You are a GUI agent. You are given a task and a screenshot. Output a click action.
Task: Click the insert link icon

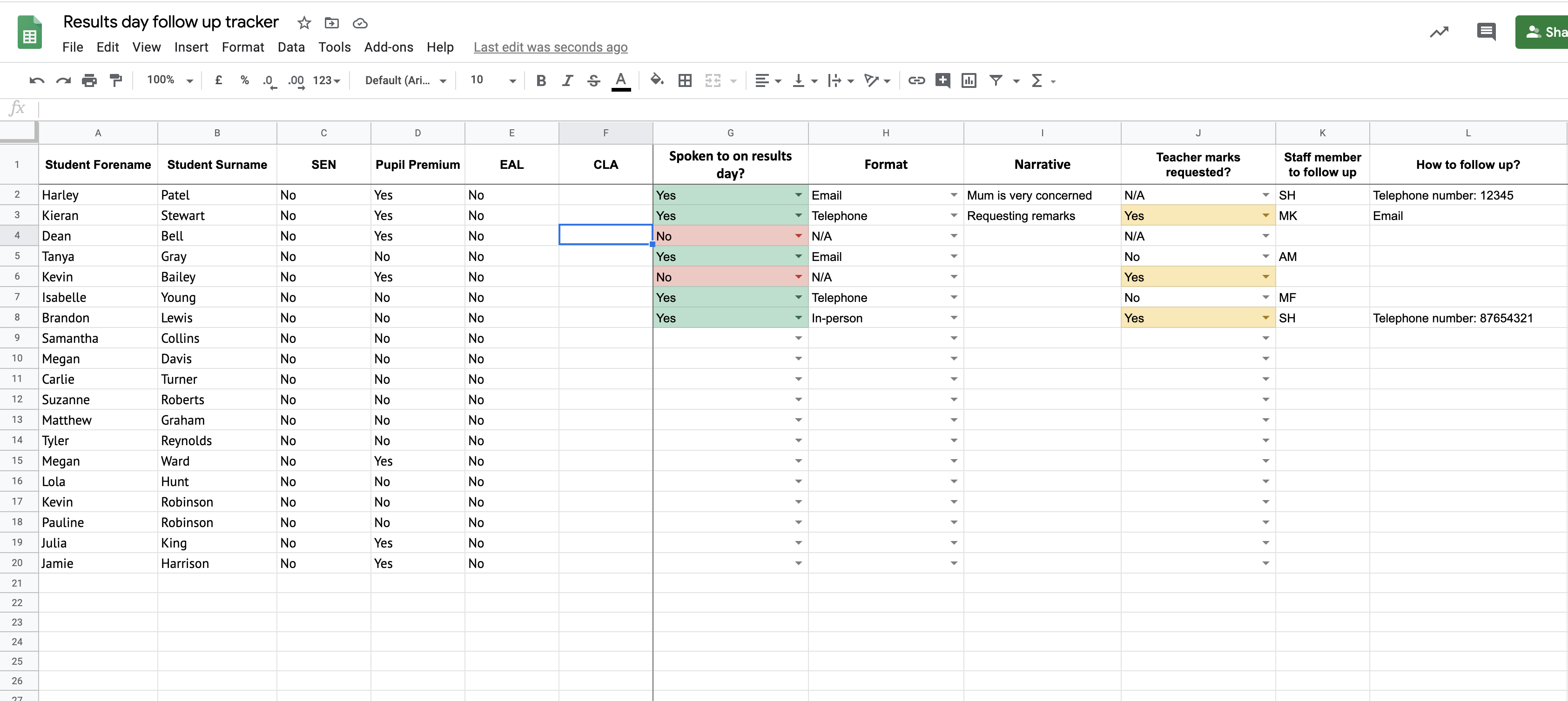tap(916, 80)
